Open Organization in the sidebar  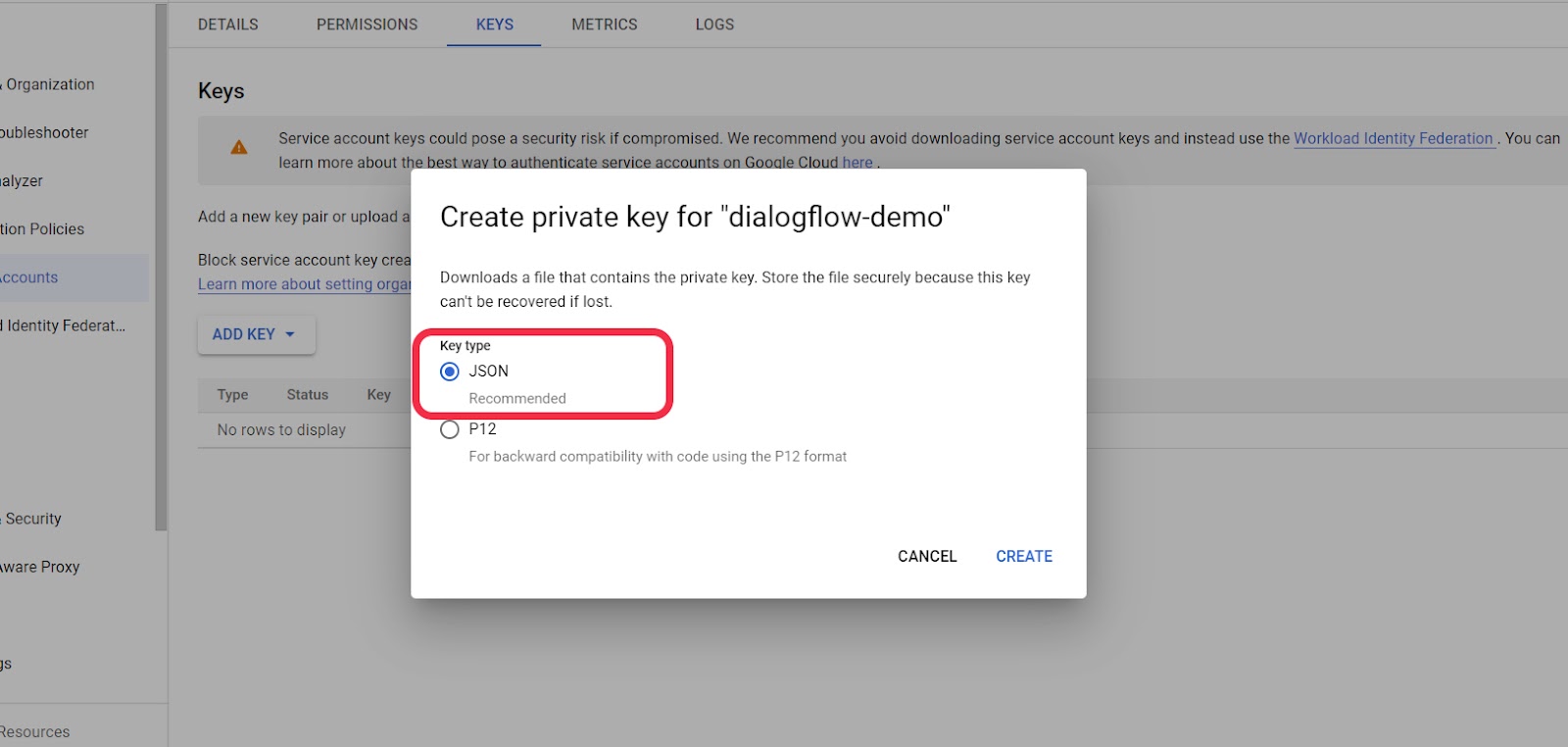point(49,84)
